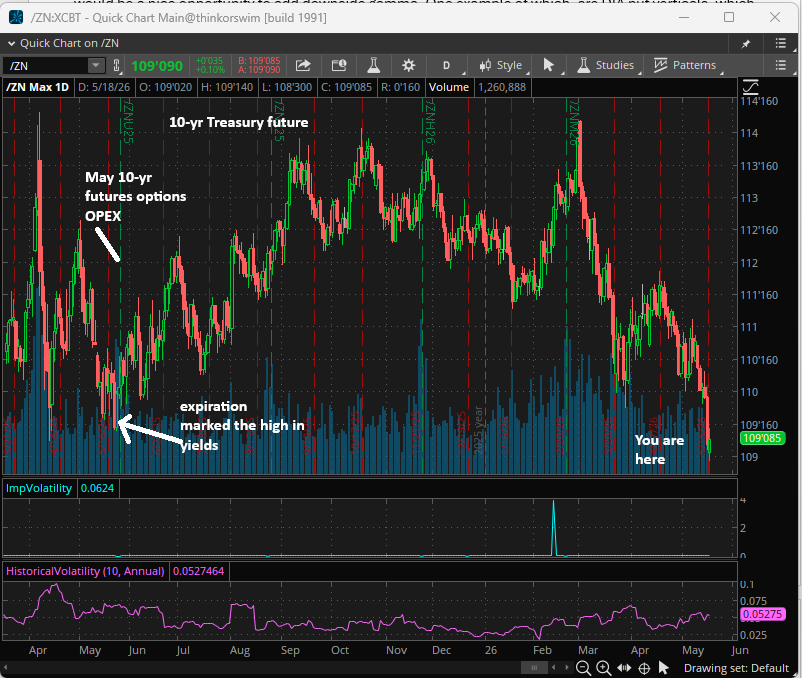Click the pan chart arrows icon
The width and height of the screenshot is (802, 678).
tap(624, 667)
